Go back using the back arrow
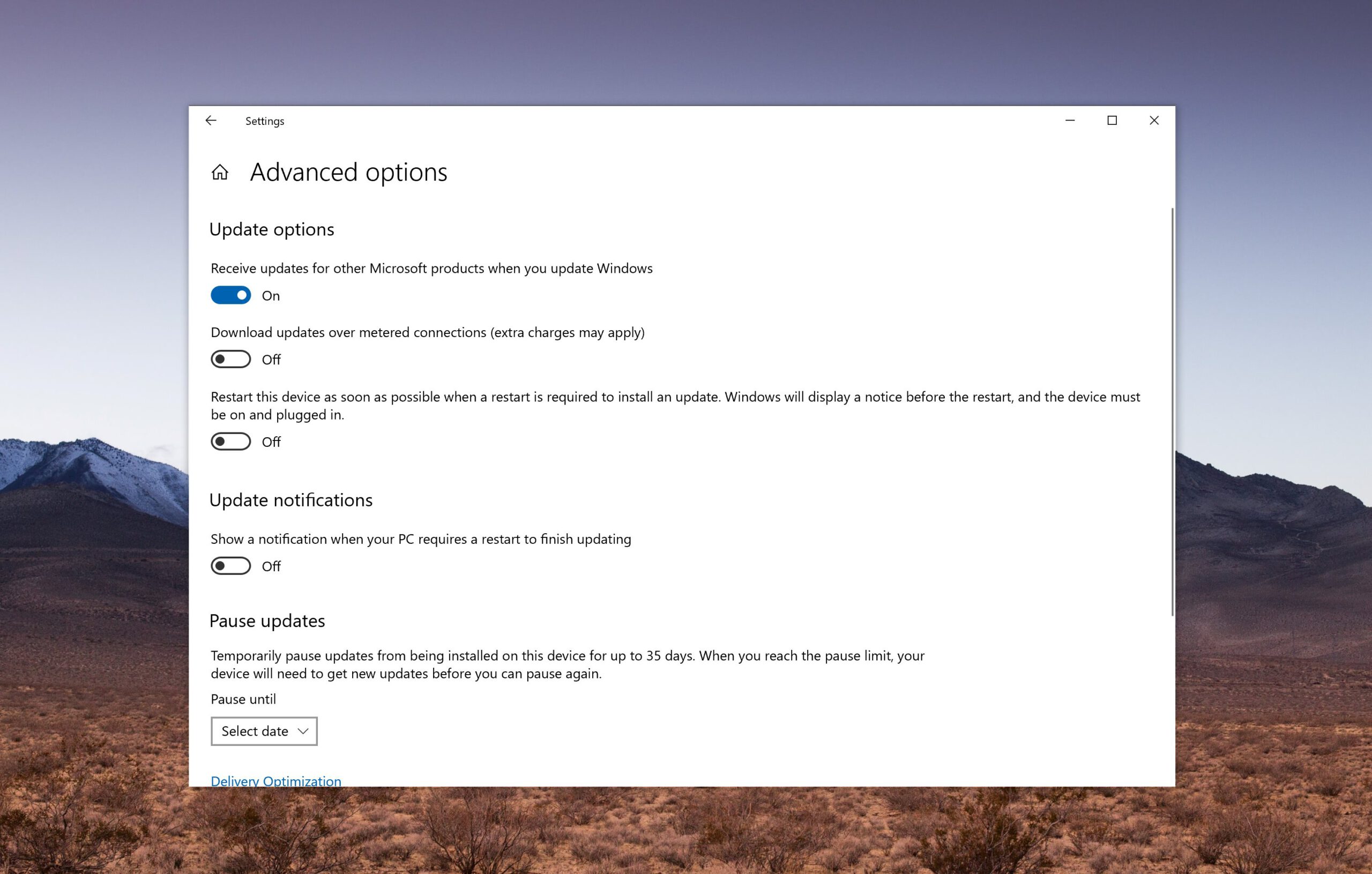The height and width of the screenshot is (874, 1372). [x=211, y=120]
